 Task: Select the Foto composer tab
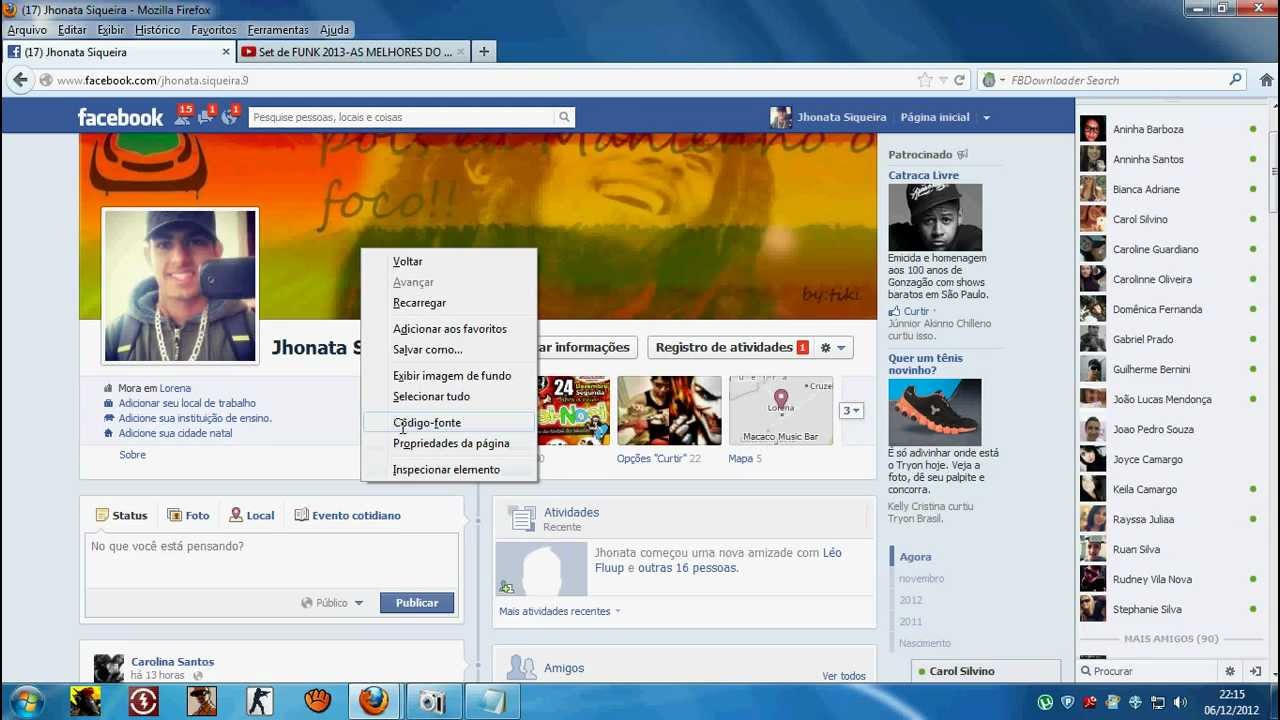(188, 515)
